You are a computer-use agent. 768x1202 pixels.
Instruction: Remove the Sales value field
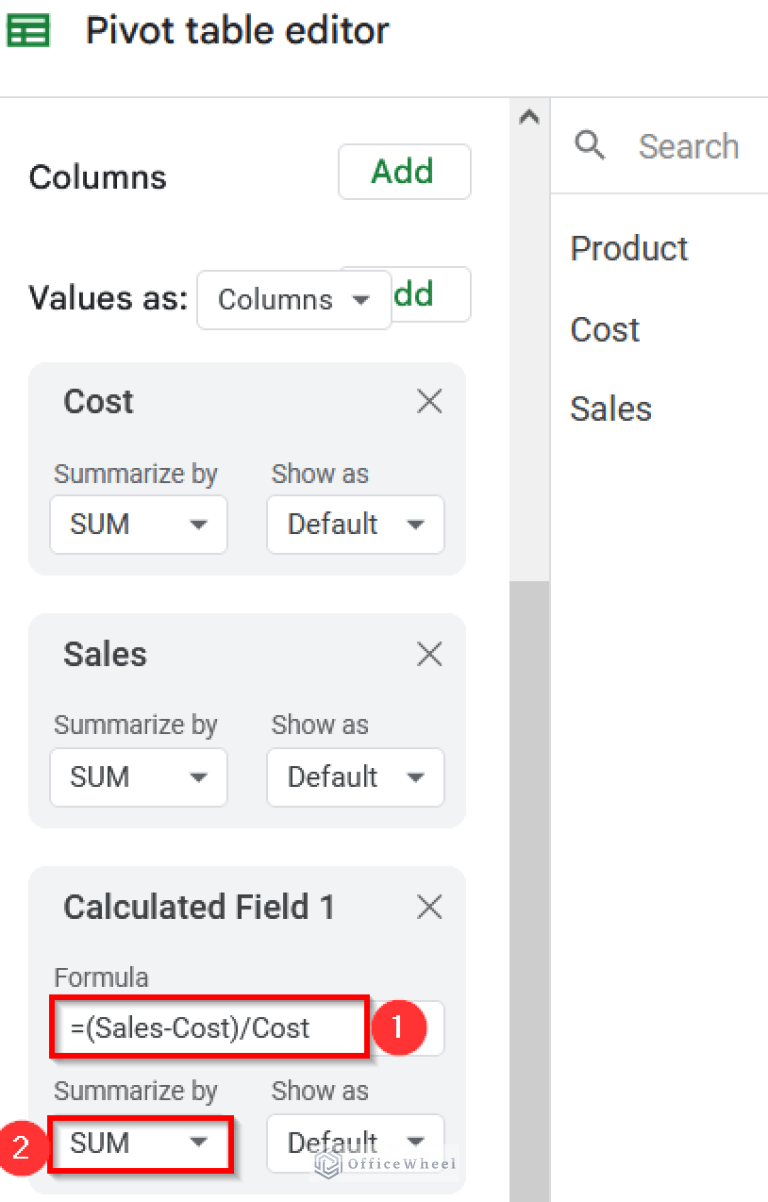tap(429, 653)
